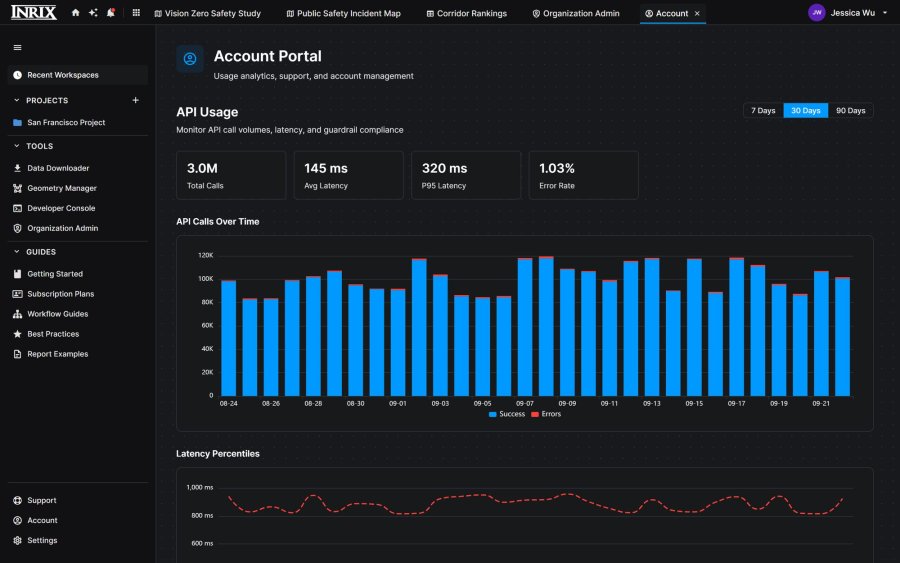This screenshot has height=563, width=900.
Task: Click the Account Portal header icon
Action: coord(190,59)
